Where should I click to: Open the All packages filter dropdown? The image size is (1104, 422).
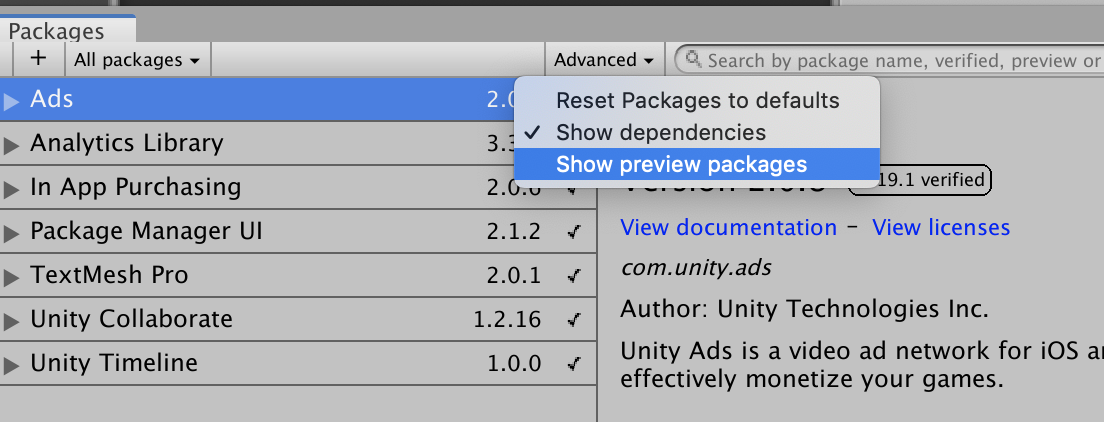point(137,60)
